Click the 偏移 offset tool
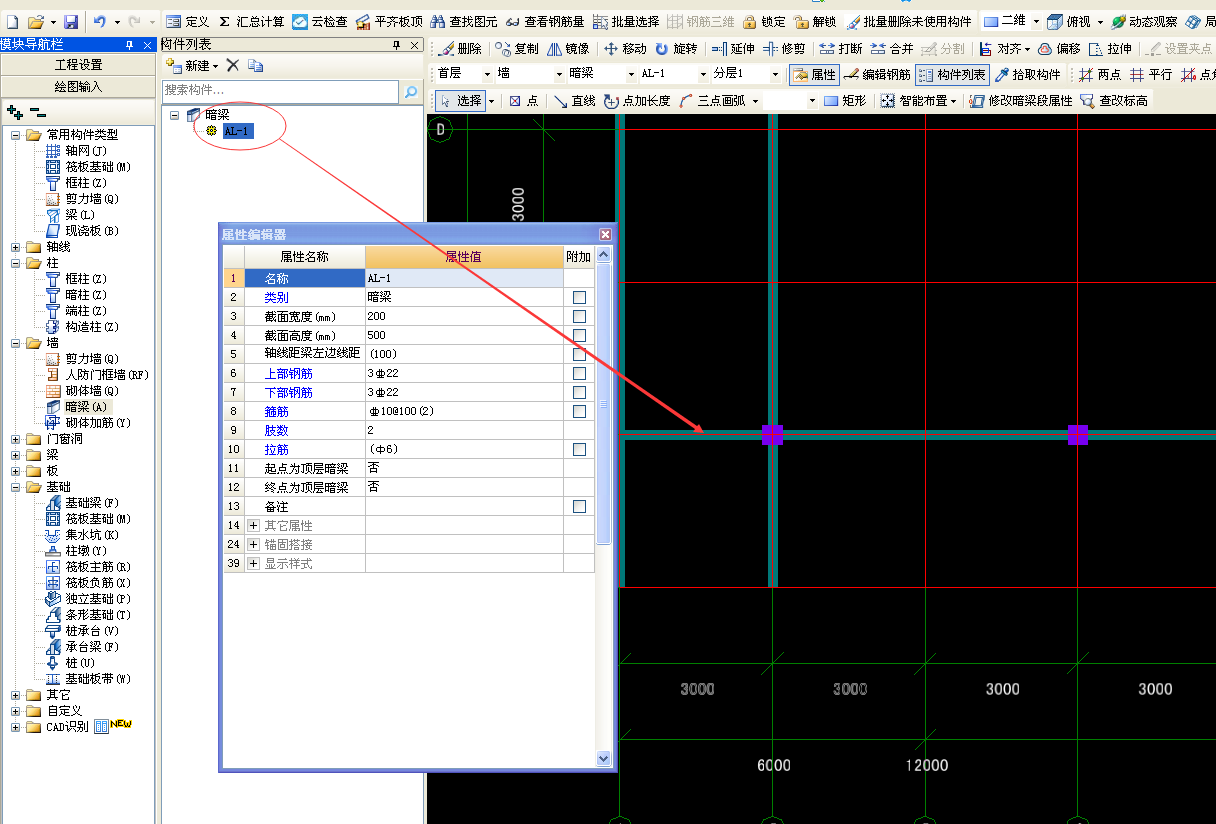This screenshot has width=1216, height=824. click(1059, 48)
